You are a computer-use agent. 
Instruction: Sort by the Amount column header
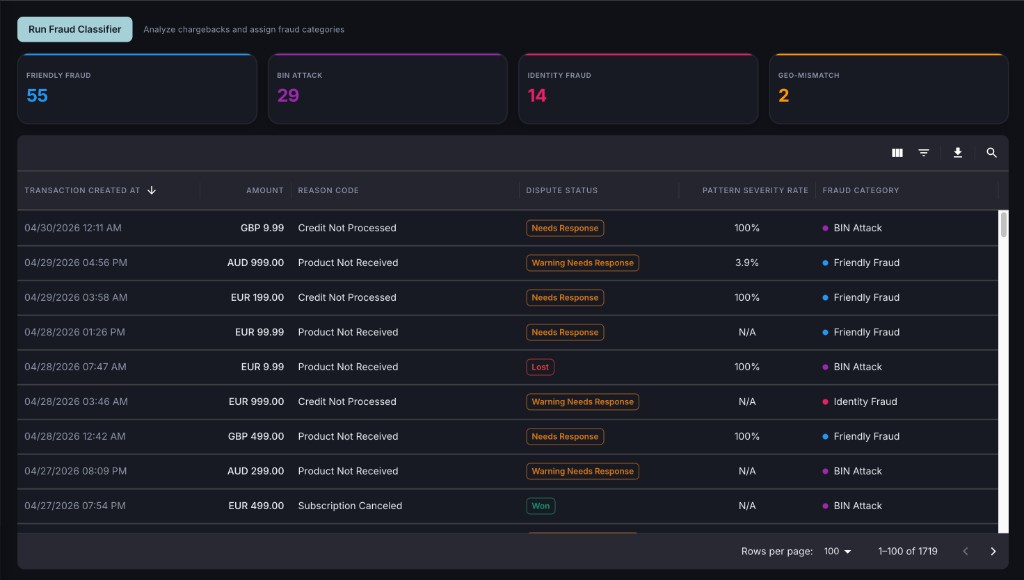(x=264, y=190)
